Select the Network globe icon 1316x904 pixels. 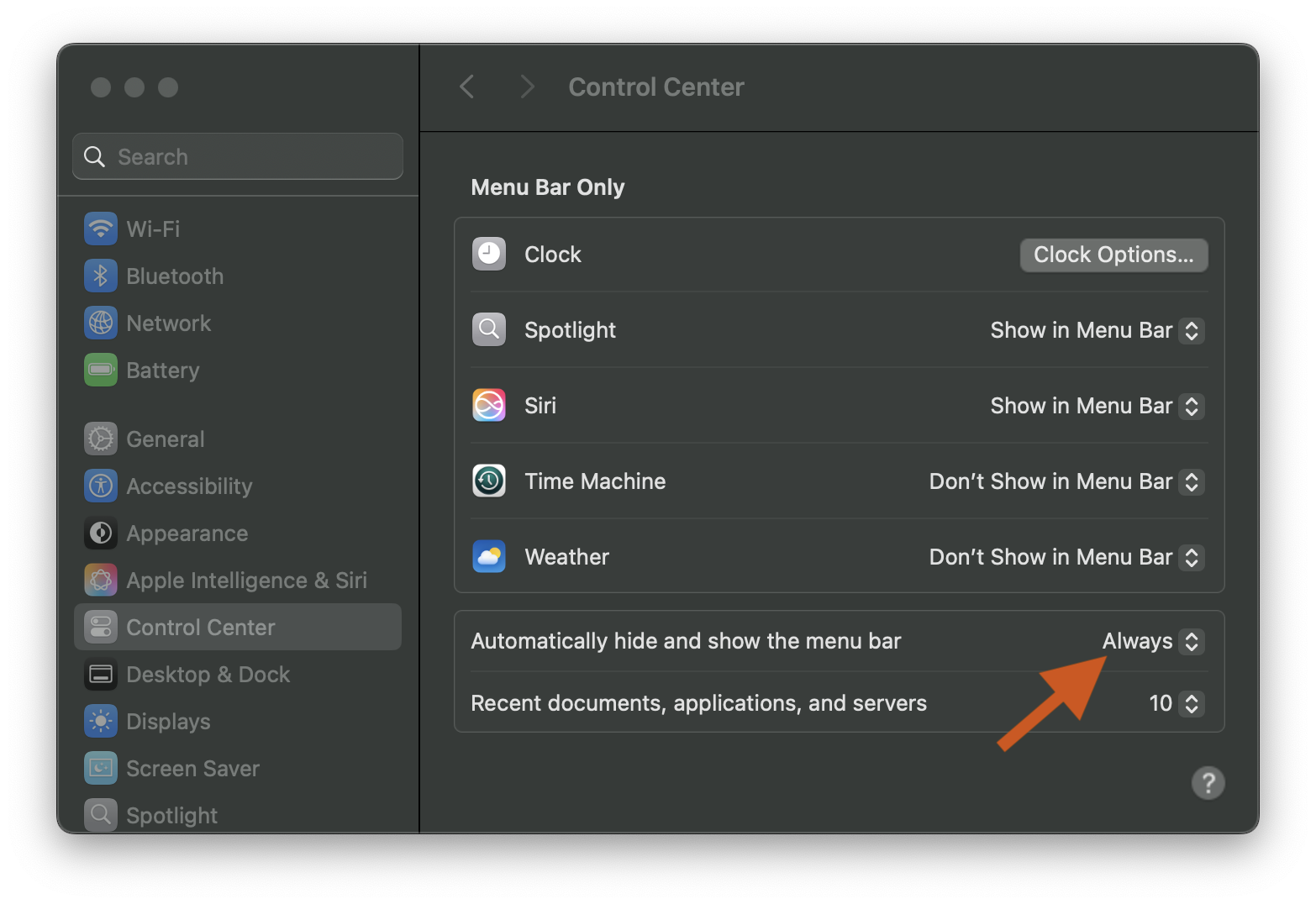(101, 323)
